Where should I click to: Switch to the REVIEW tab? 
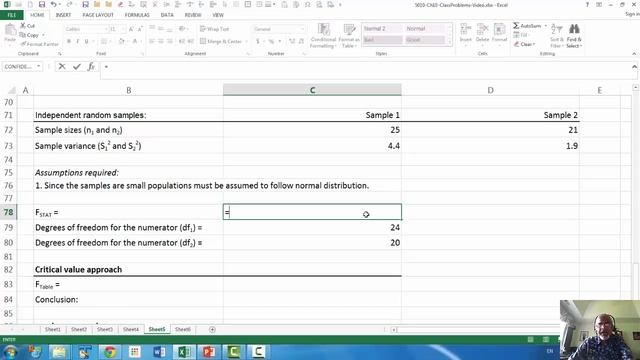[193, 15]
